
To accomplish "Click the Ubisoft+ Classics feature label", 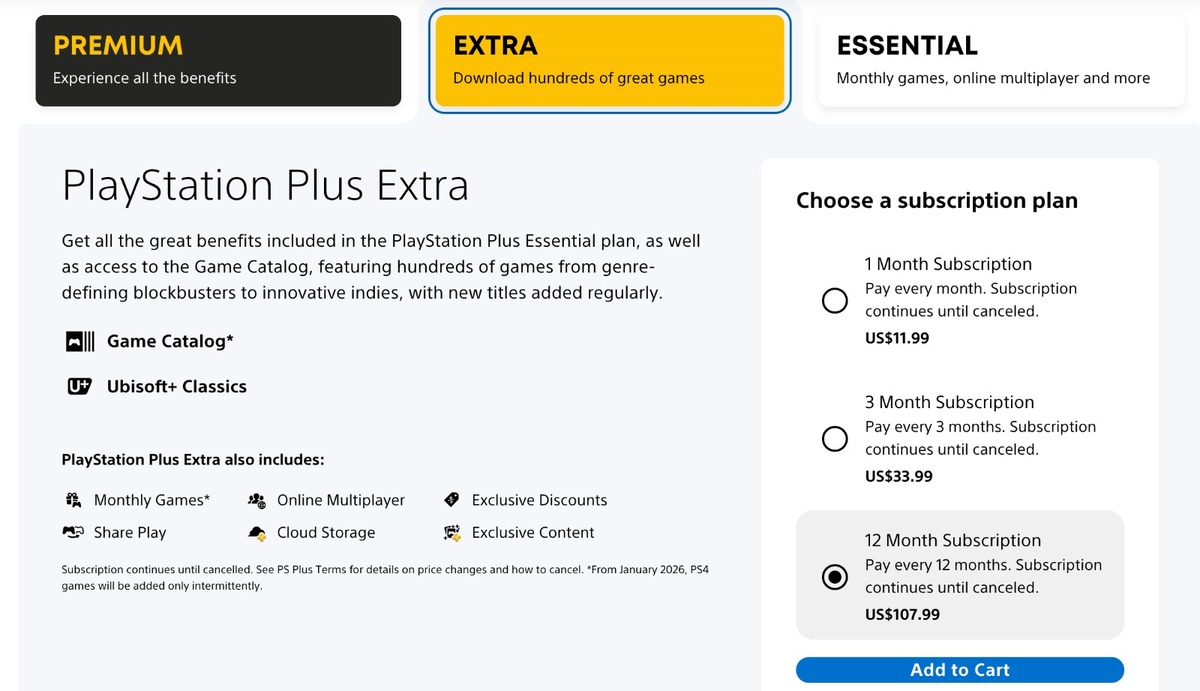I will pyautogui.click(x=177, y=387).
